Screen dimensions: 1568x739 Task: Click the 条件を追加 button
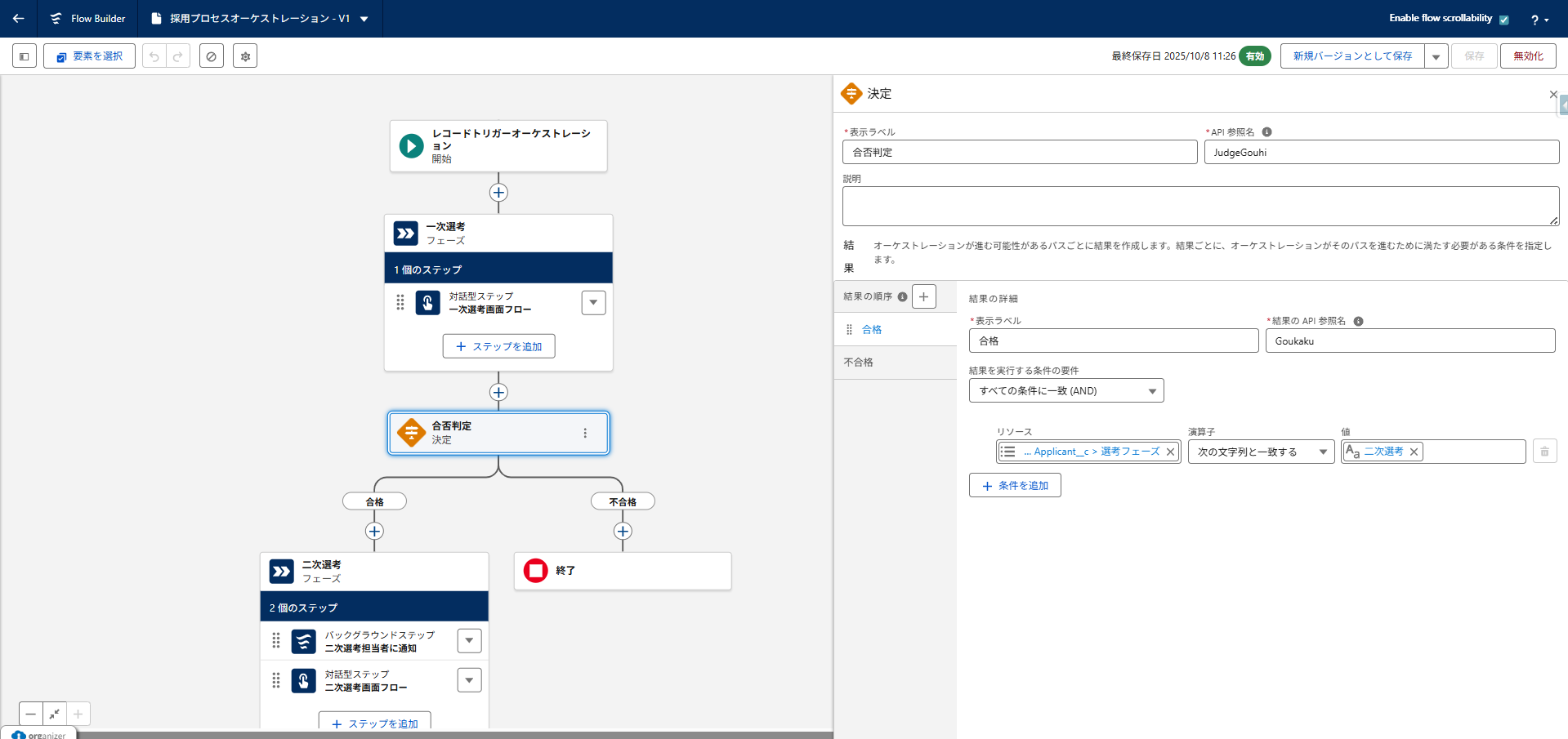coord(1015,486)
